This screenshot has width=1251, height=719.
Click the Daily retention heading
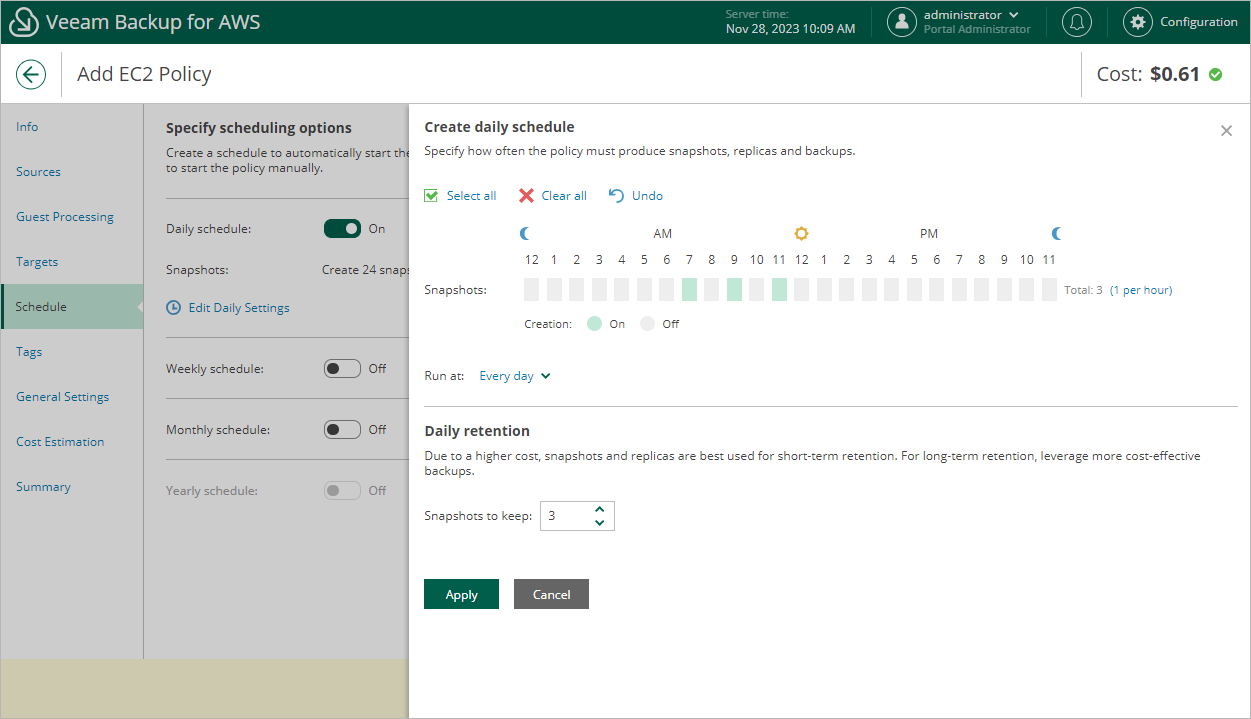(477, 431)
